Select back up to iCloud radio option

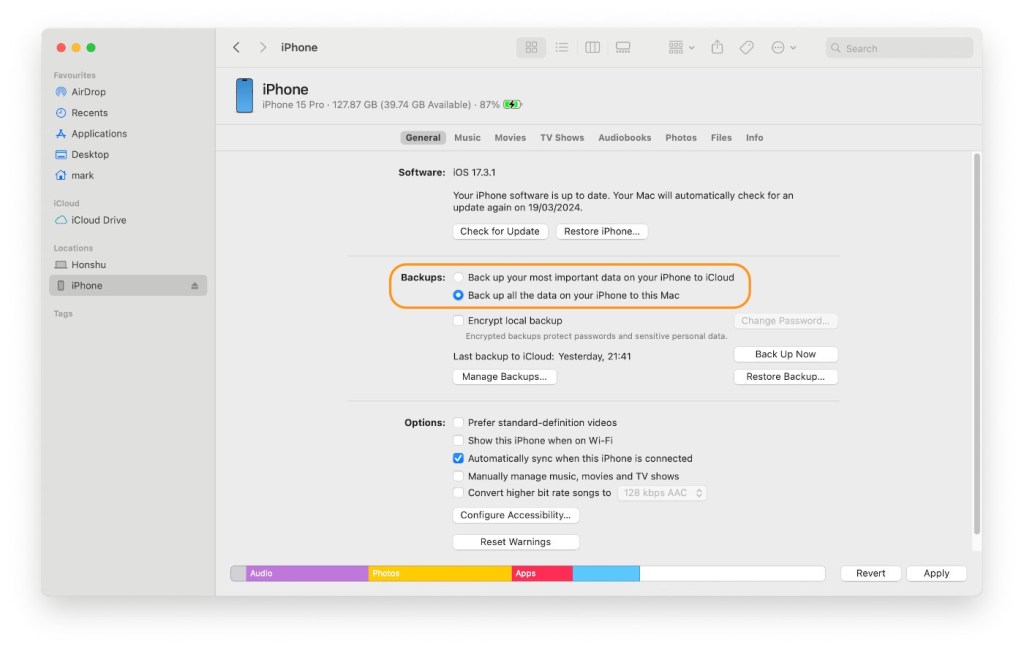click(x=458, y=277)
